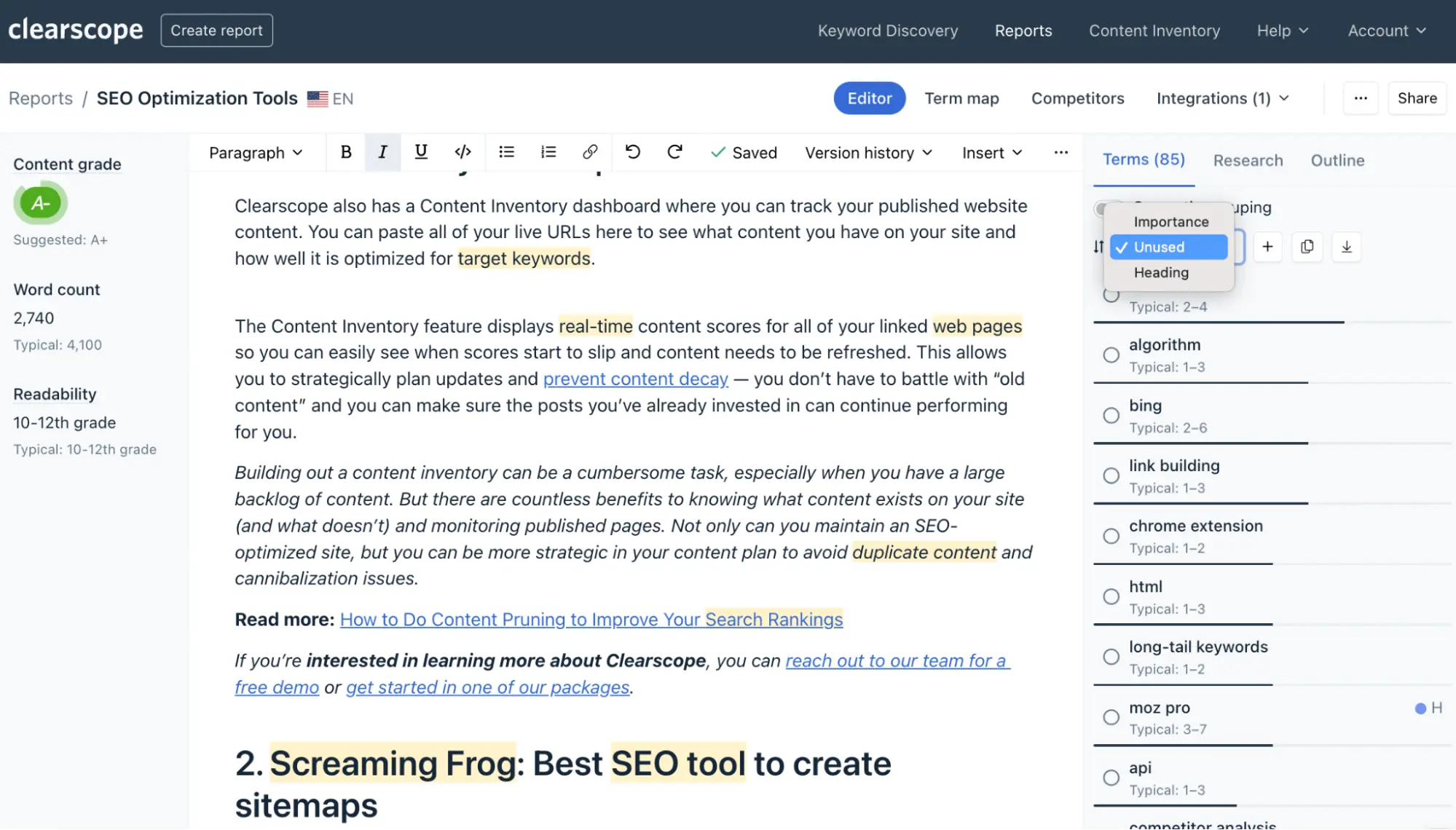Click the ordered list icon

click(x=548, y=152)
